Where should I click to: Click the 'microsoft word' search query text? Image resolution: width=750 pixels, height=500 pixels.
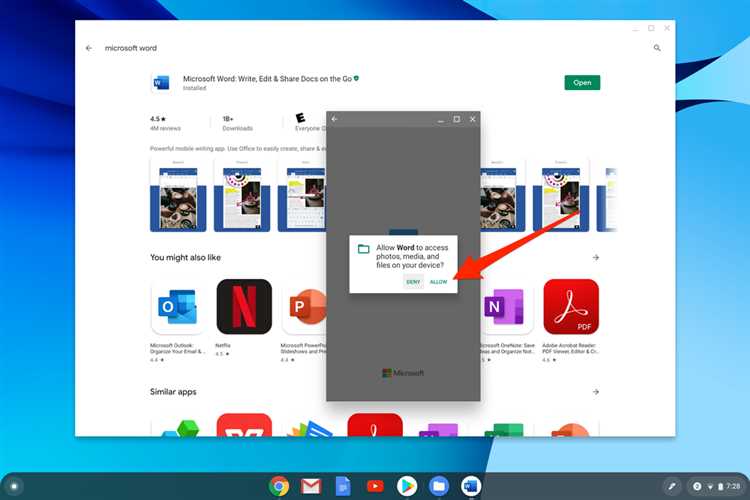pyautogui.click(x=131, y=48)
